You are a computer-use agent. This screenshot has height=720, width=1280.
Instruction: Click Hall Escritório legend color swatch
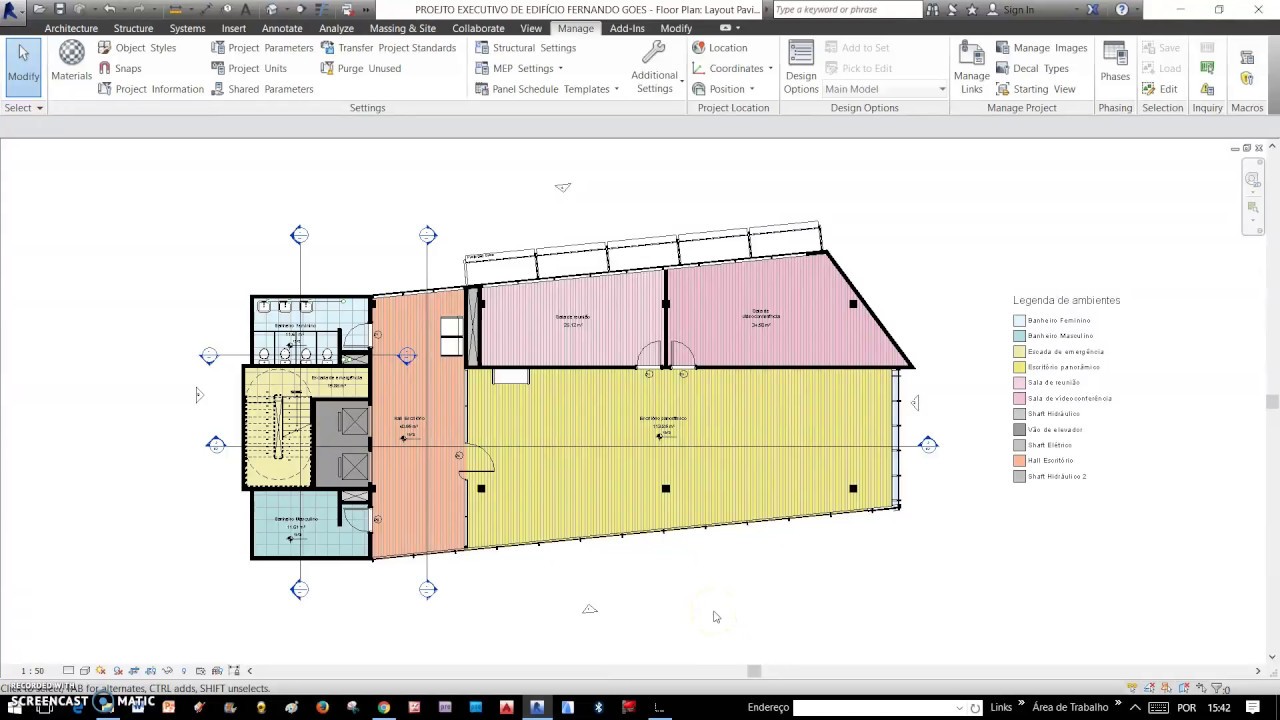point(1019,461)
